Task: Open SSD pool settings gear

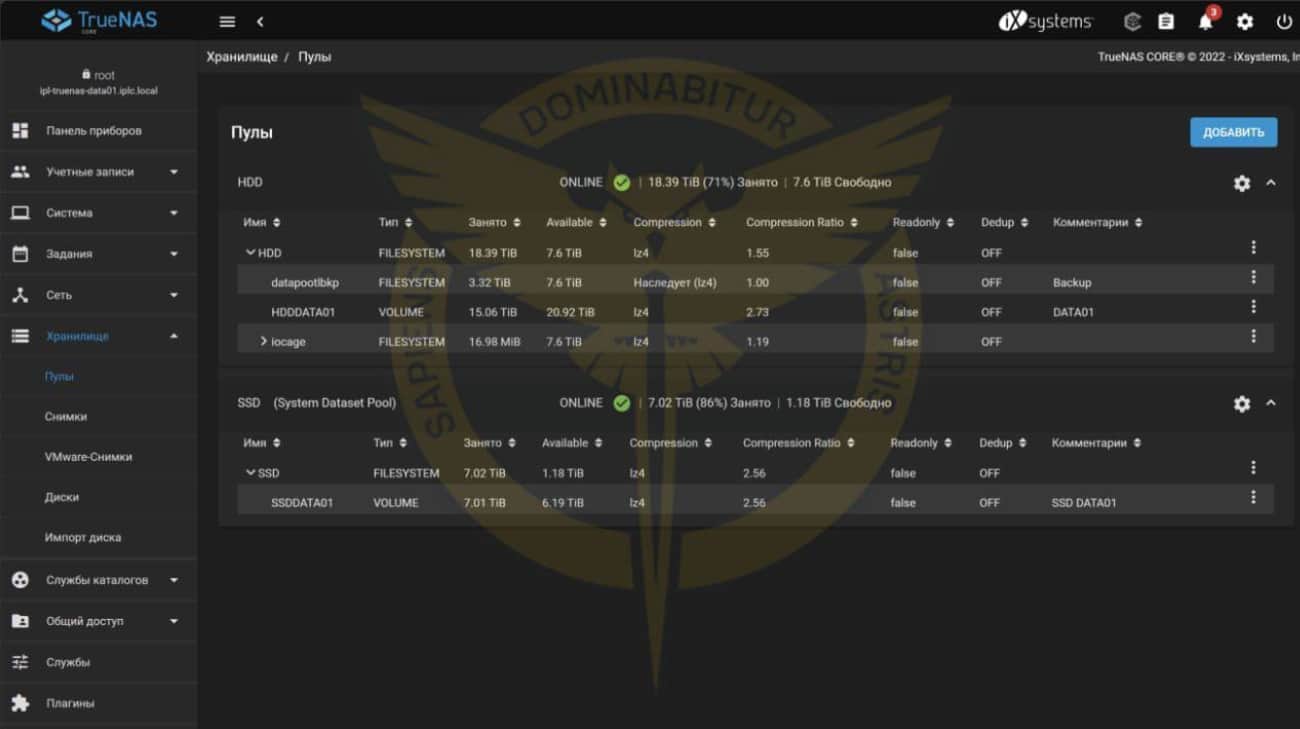Action: [1242, 403]
